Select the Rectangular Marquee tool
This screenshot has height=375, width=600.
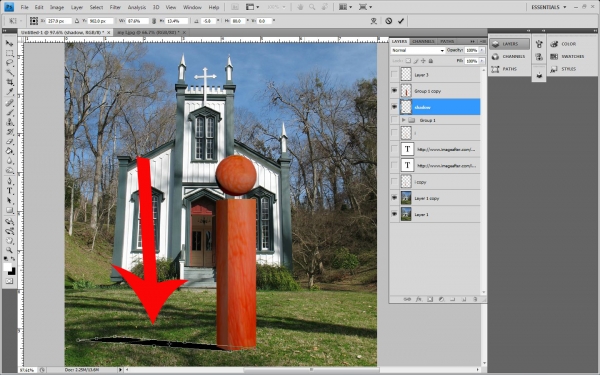tap(9, 53)
